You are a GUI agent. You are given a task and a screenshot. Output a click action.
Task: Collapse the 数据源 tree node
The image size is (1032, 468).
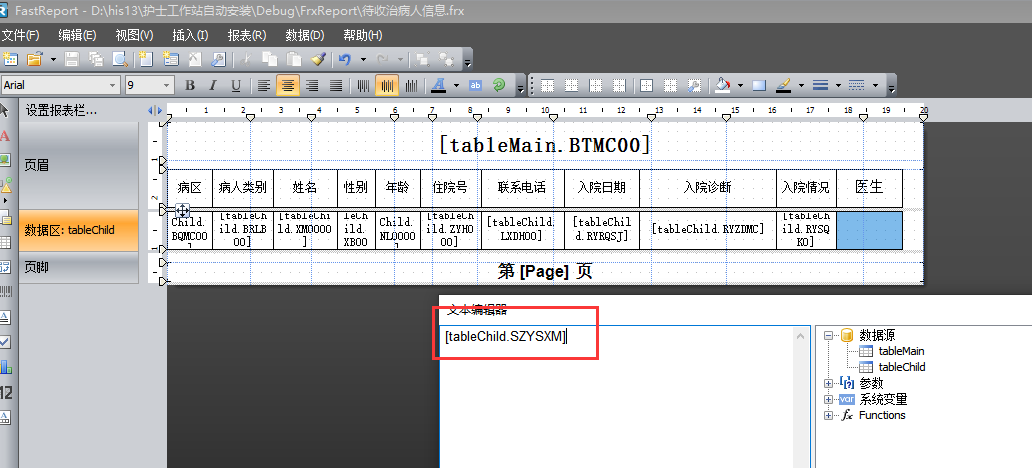(x=829, y=335)
